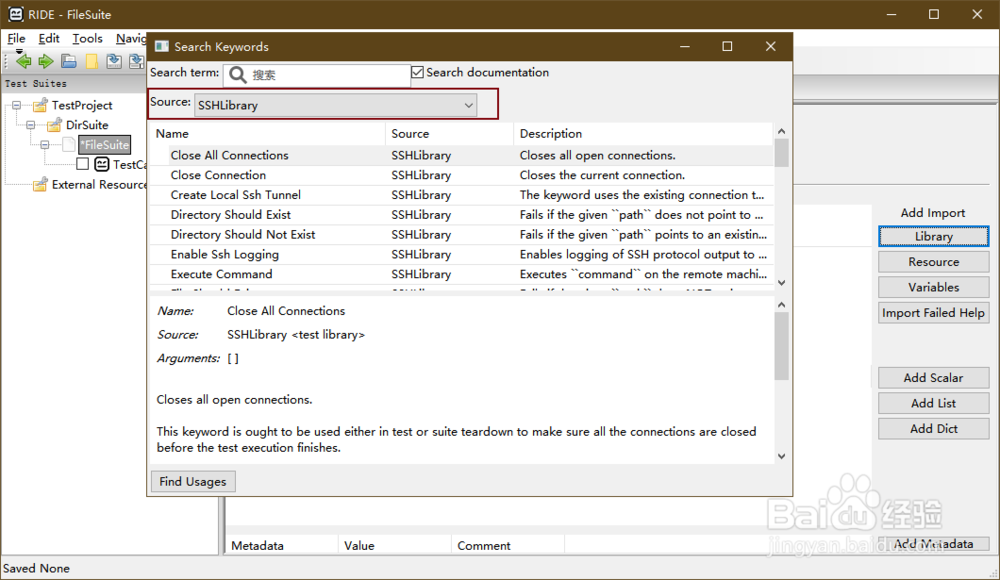
Task: Click the Variables import button
Action: tap(934, 287)
